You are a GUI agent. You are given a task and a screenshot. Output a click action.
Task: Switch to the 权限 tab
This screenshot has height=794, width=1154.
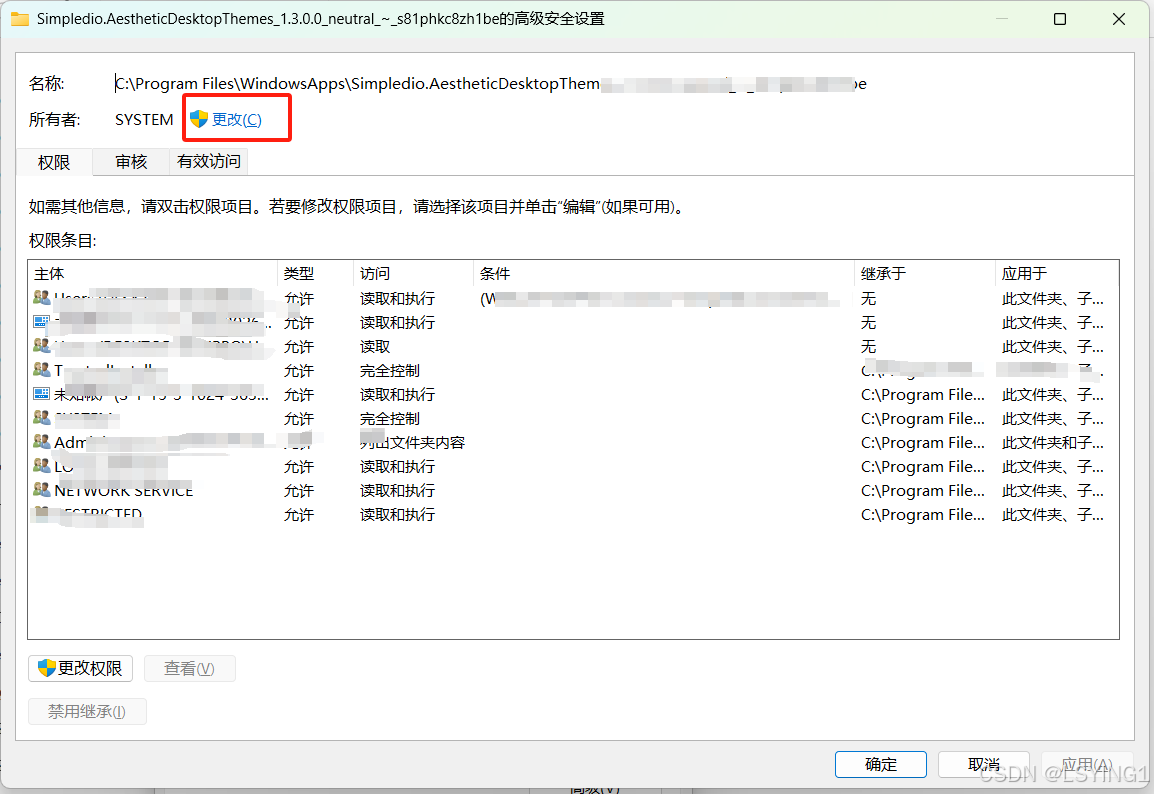54,162
